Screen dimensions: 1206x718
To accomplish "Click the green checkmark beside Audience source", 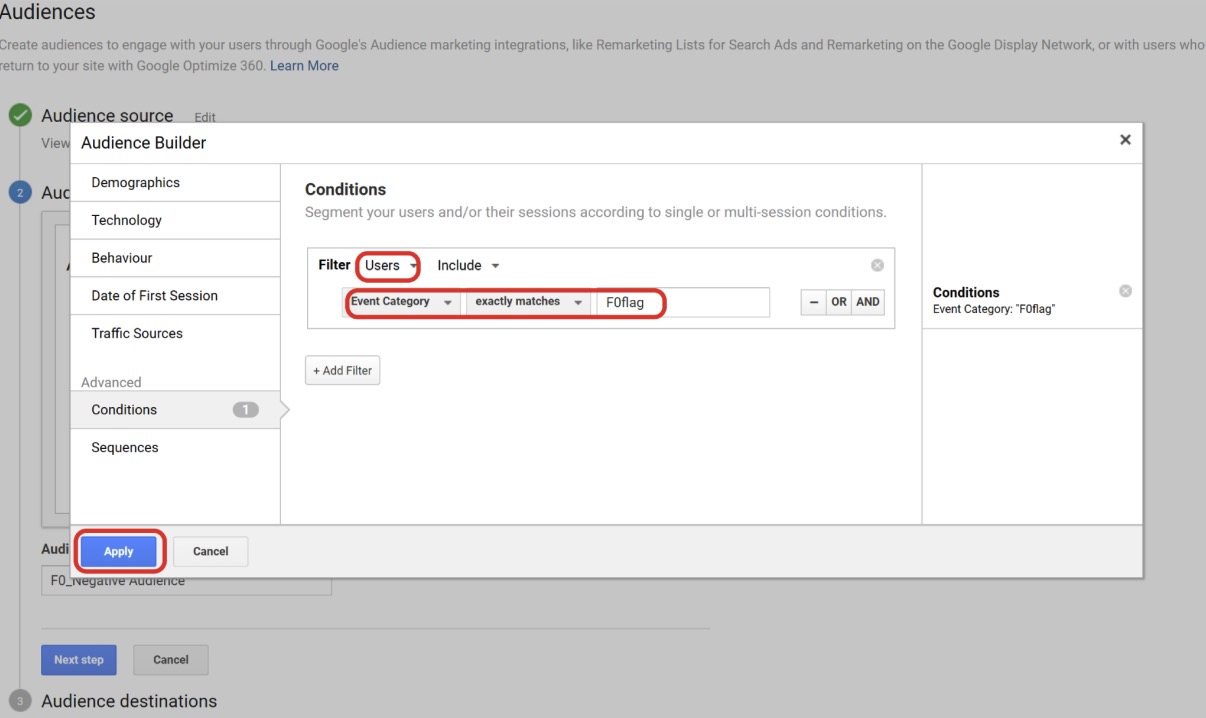I will coord(20,115).
